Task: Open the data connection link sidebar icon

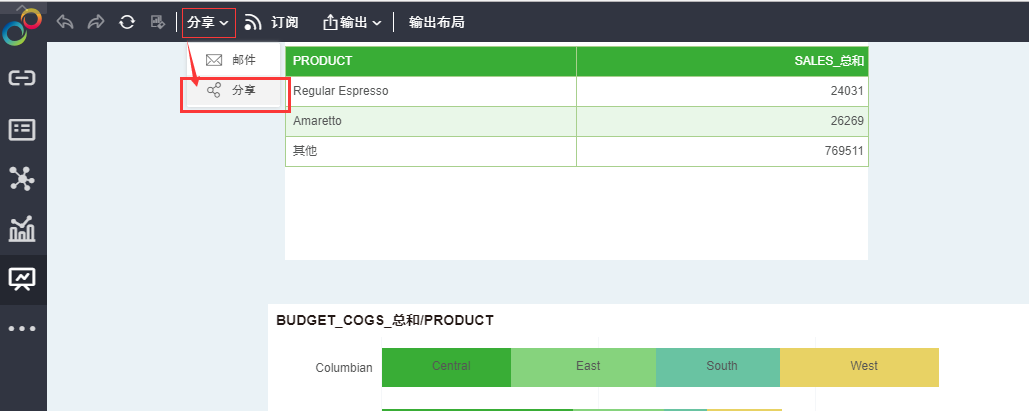Action: 22,79
